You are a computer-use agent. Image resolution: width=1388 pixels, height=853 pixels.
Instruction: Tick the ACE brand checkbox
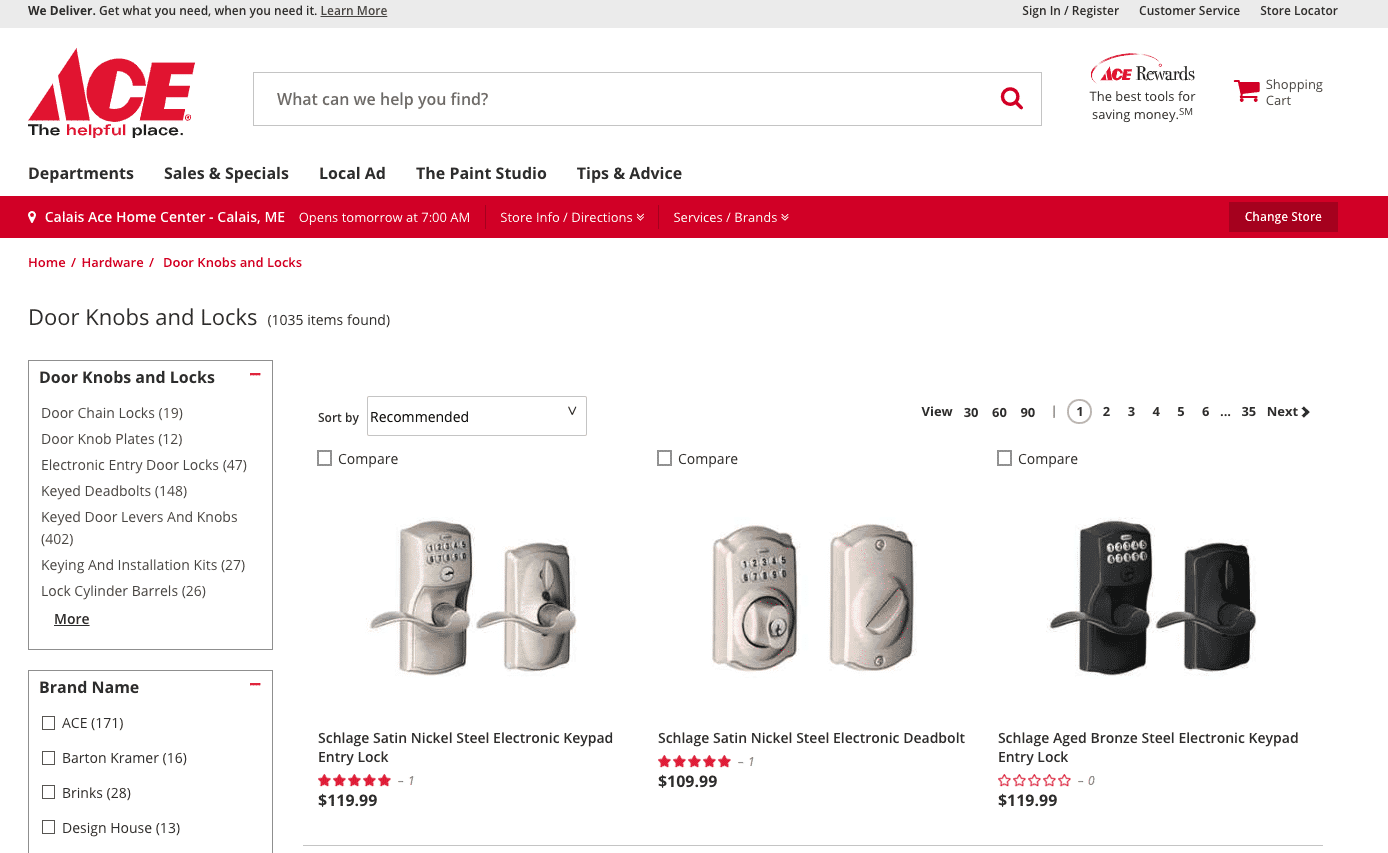[x=48, y=722]
